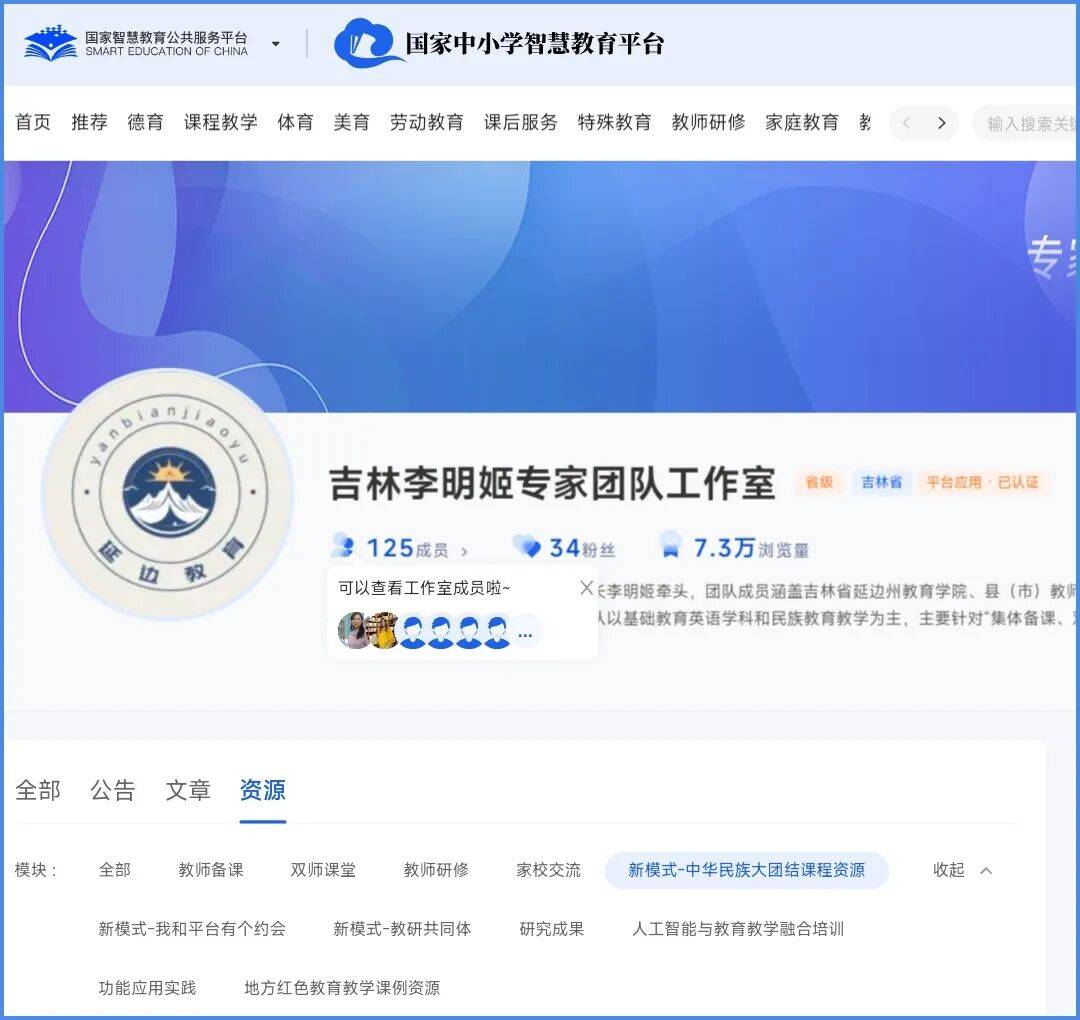Click the ribbon views icon
Viewport: 1080px width, 1020px height.
point(670,545)
